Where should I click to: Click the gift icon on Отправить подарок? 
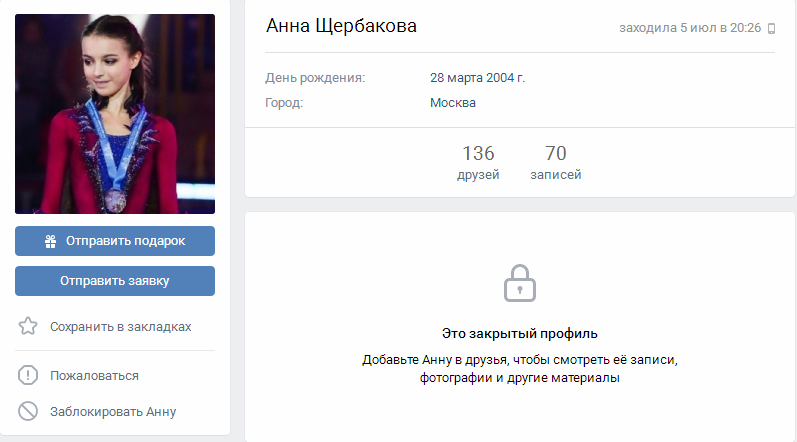coord(50,241)
